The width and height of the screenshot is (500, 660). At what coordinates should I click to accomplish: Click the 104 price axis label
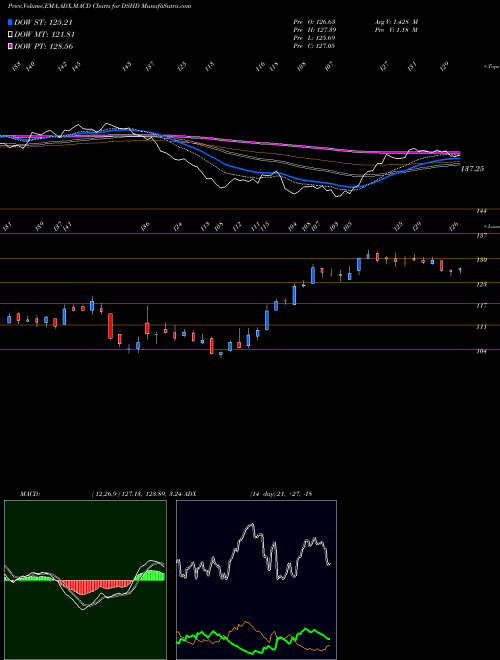click(x=481, y=351)
